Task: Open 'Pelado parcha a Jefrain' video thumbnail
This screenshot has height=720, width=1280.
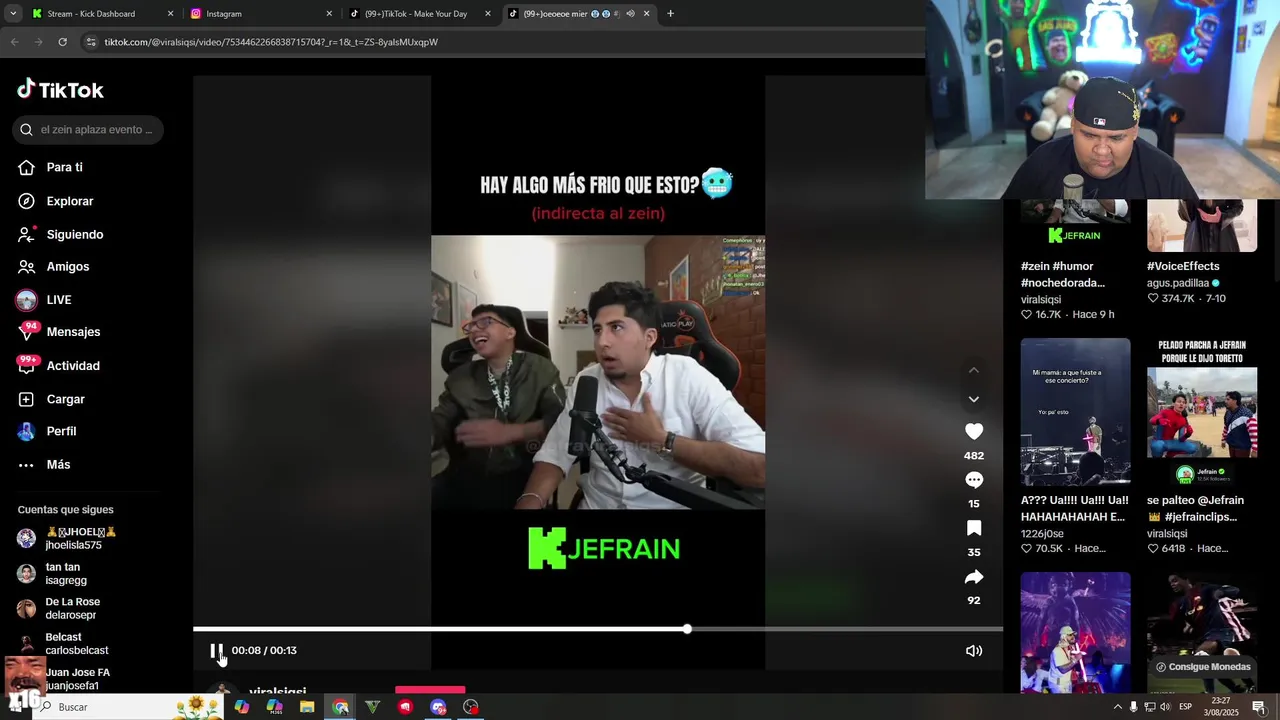Action: tap(1202, 412)
